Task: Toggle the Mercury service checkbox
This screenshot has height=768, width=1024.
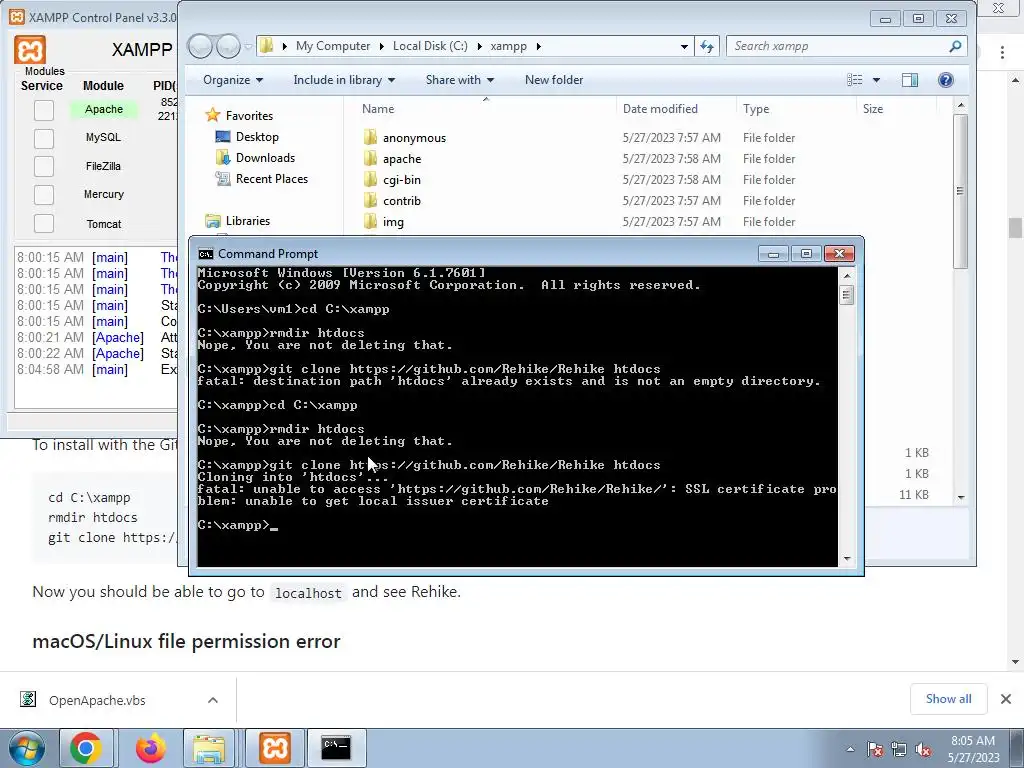Action: click(44, 195)
